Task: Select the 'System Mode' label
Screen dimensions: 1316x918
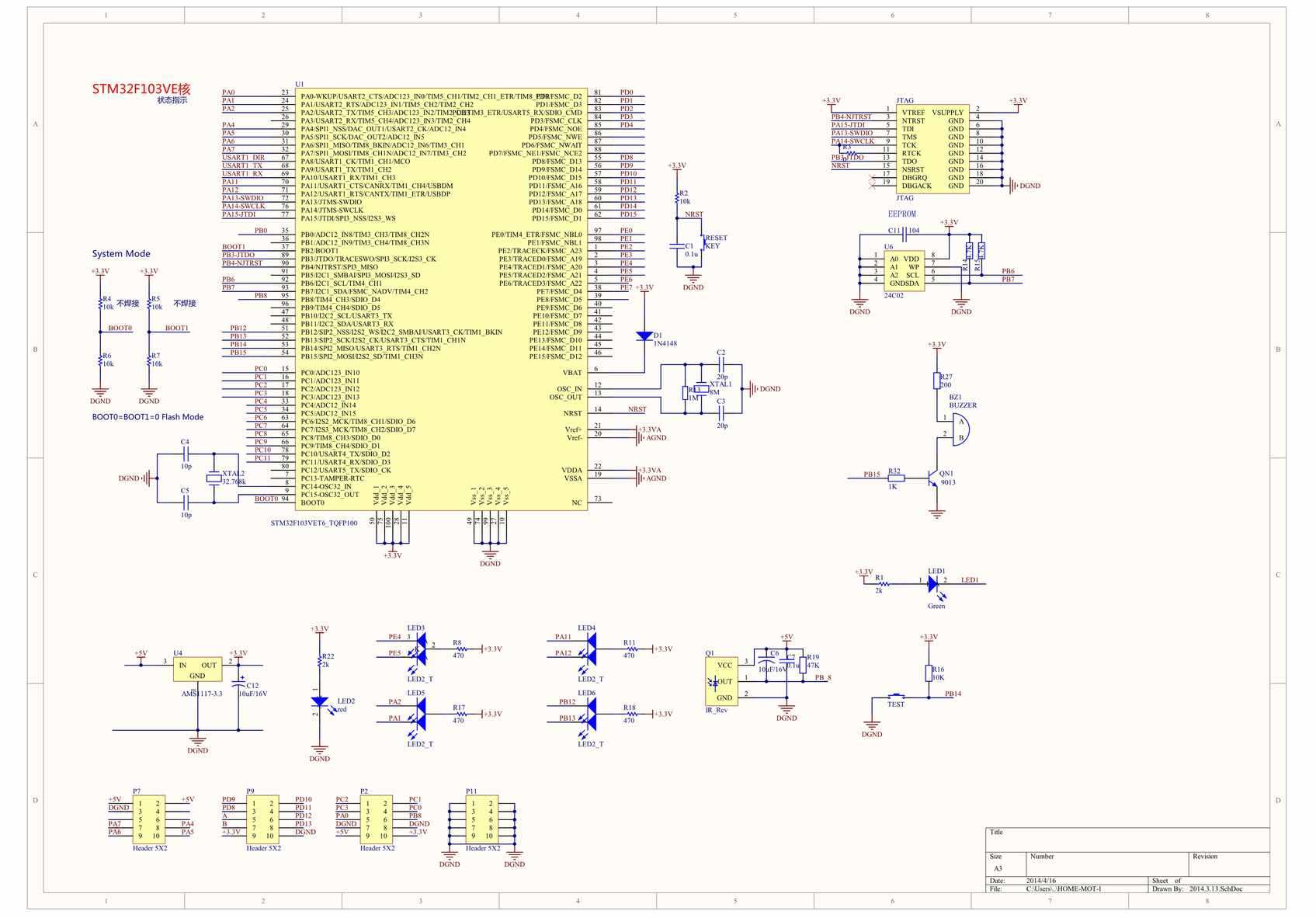Action: [121, 254]
